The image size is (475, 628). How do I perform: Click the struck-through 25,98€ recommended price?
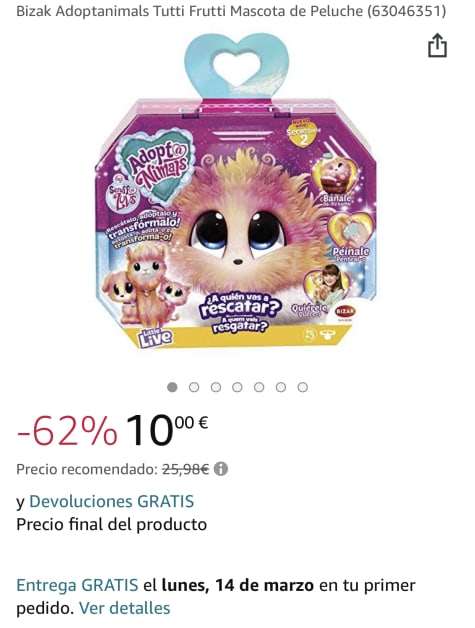coord(185,469)
